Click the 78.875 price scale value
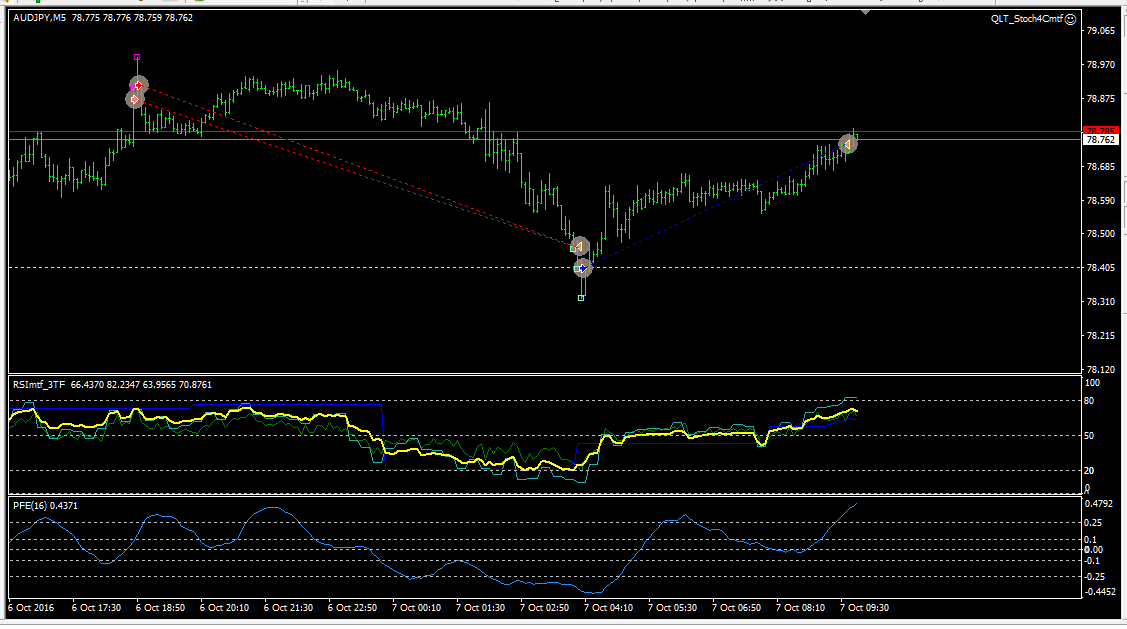Screen dimensions: 1127x629 [x=1100, y=98]
